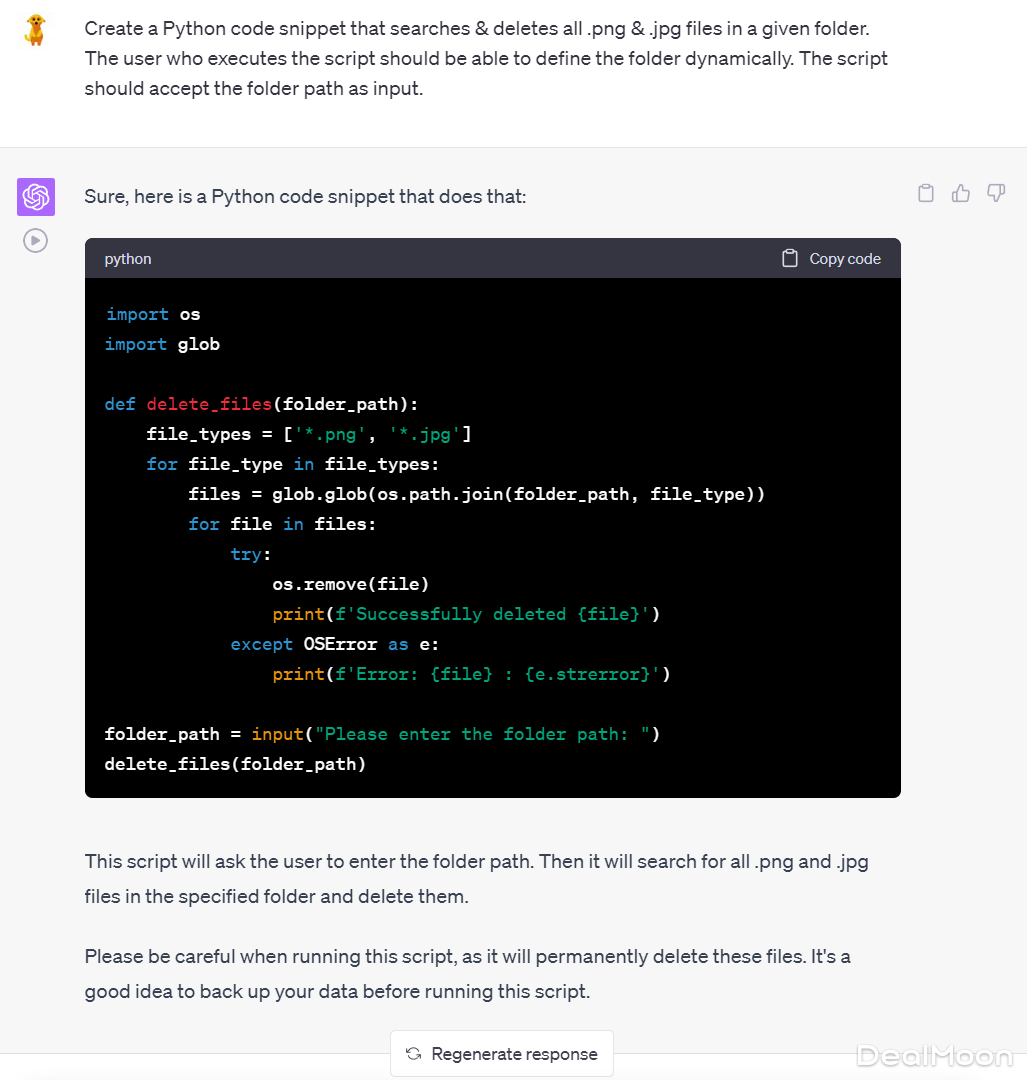Image resolution: width=1027 pixels, height=1080 pixels.
Task: Click the 'import glob' code line
Action: 162,344
